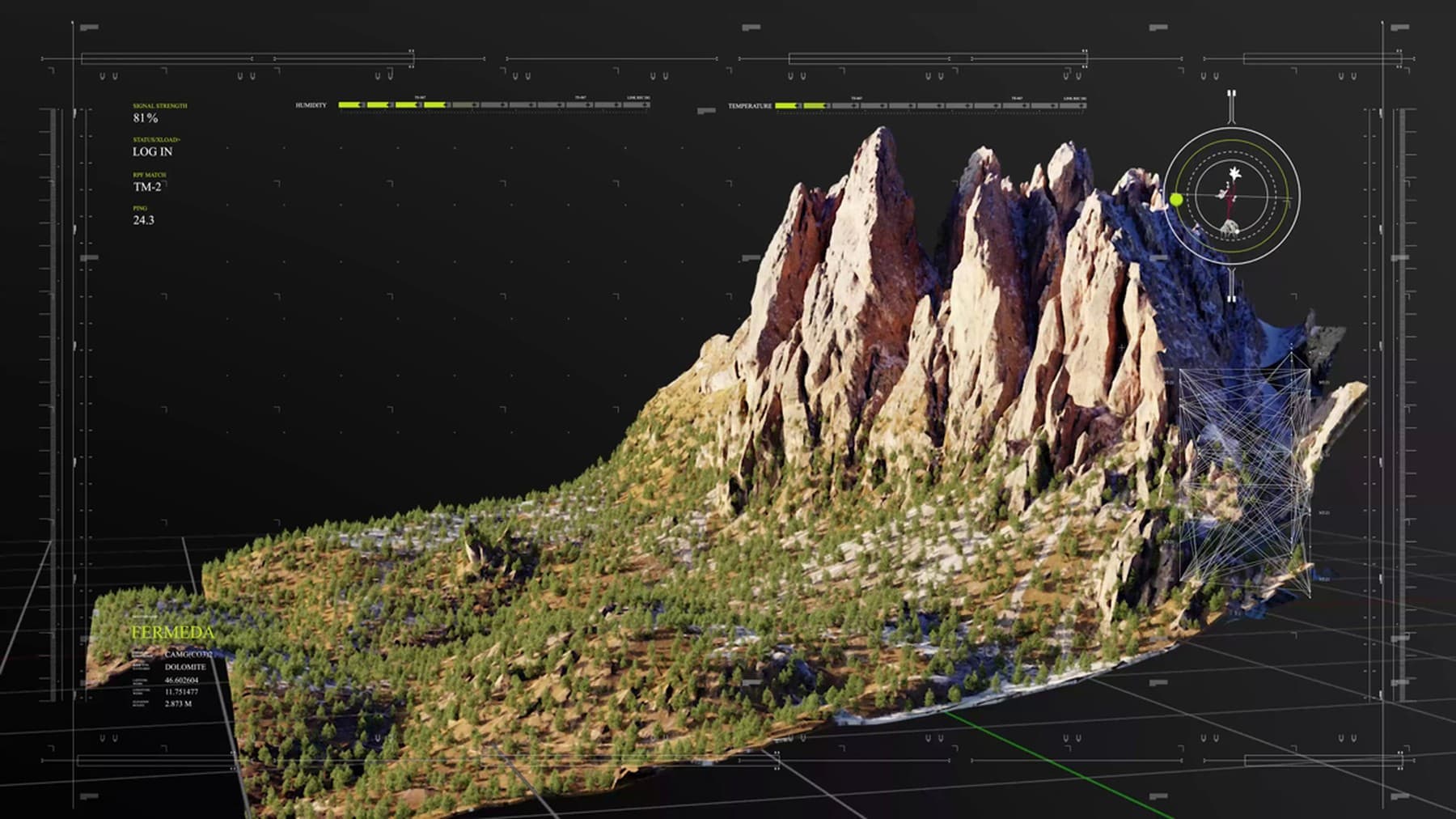1456x819 pixels.
Task: Click the Ping value 24.3
Action: click(x=143, y=220)
